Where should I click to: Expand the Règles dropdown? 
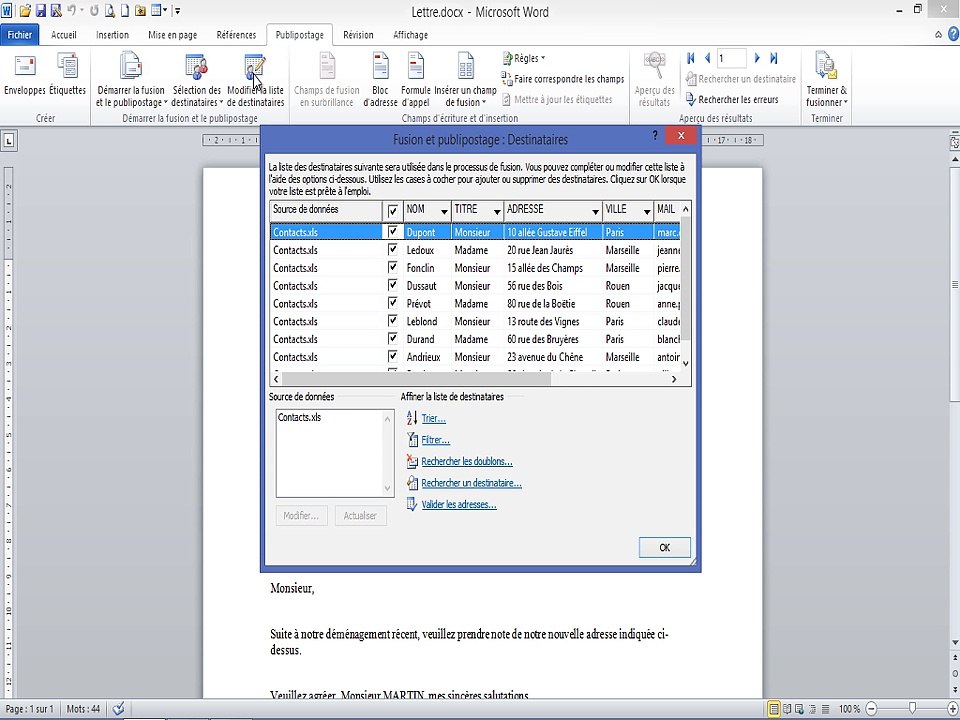[x=523, y=58]
